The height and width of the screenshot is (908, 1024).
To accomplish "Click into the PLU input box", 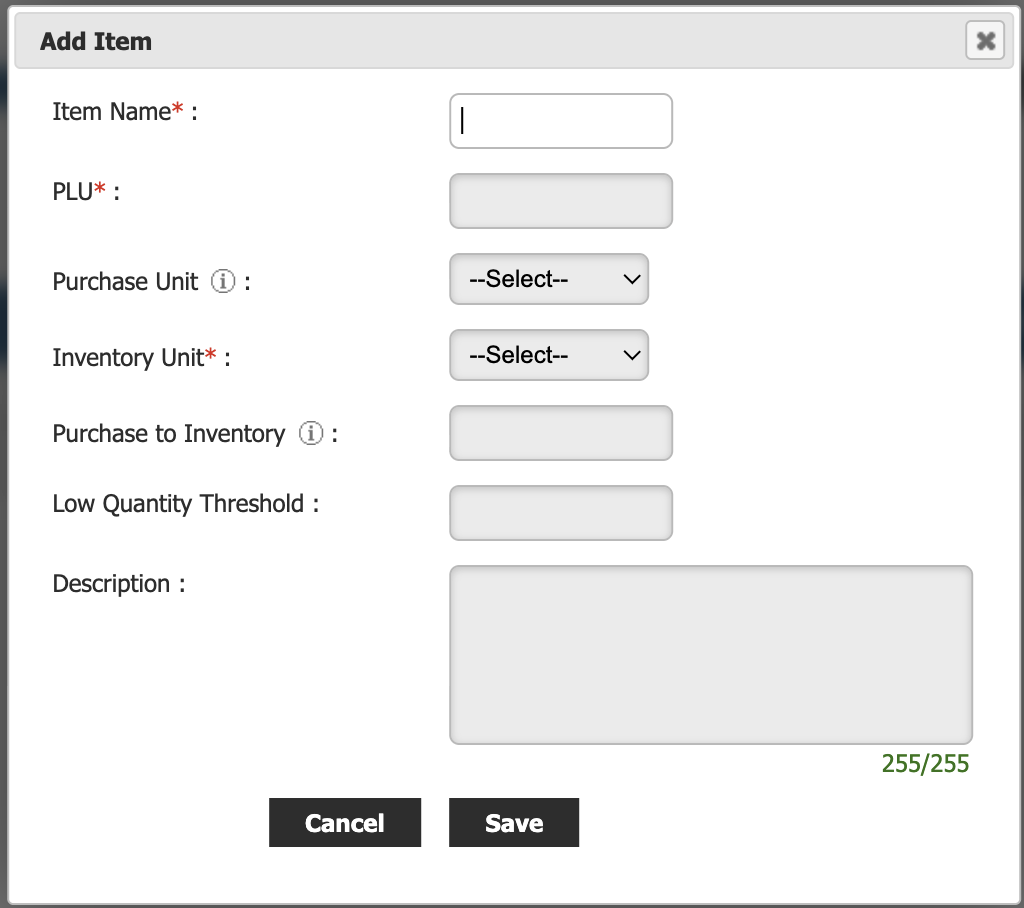I will [x=560, y=201].
